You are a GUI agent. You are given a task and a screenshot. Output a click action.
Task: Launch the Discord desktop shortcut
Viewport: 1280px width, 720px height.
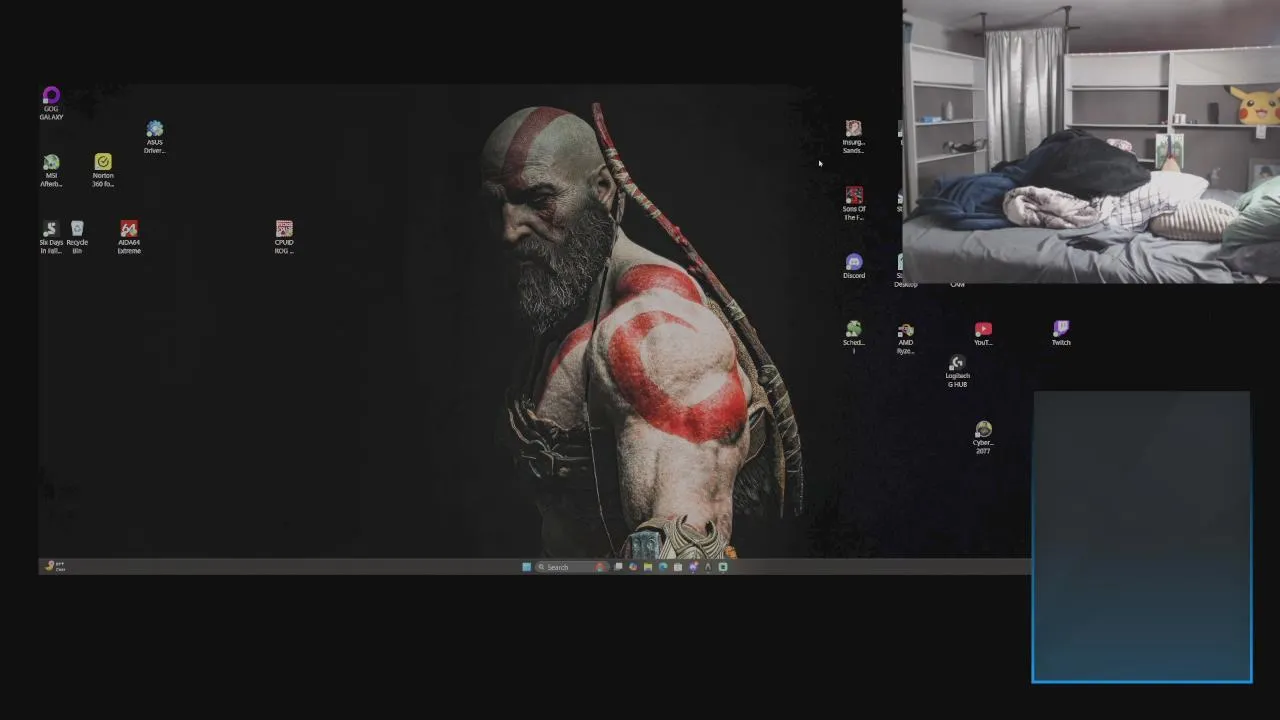[x=853, y=267]
